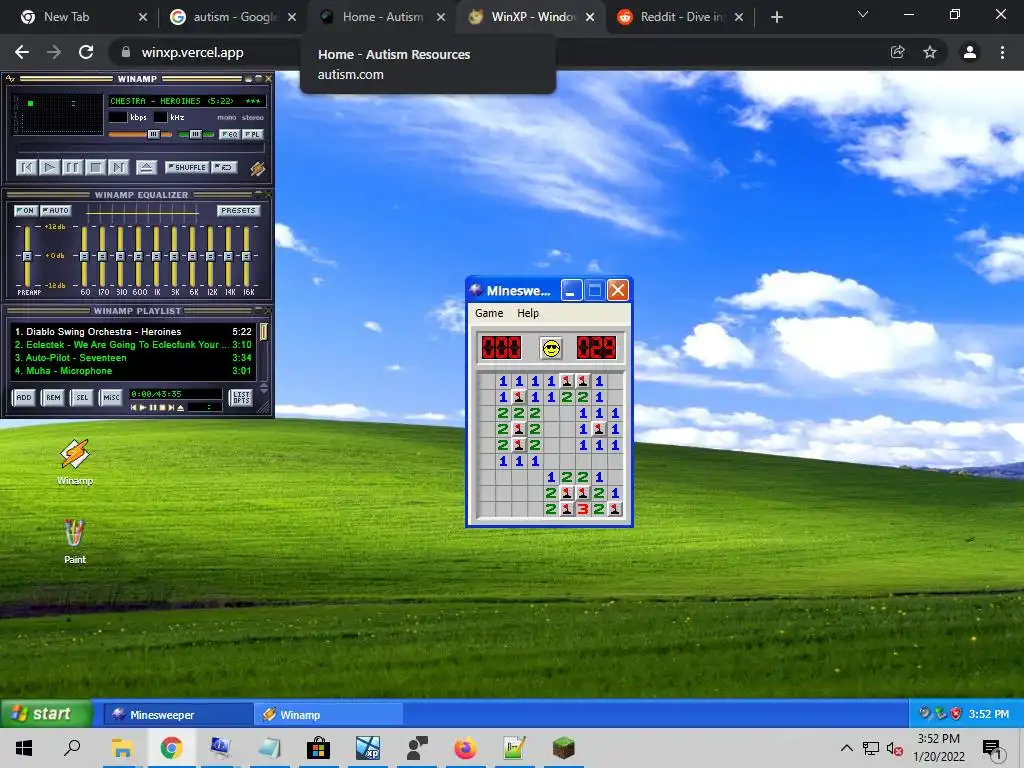Open Paint desktop shortcut icon
The height and width of the screenshot is (768, 1024).
pos(74,541)
